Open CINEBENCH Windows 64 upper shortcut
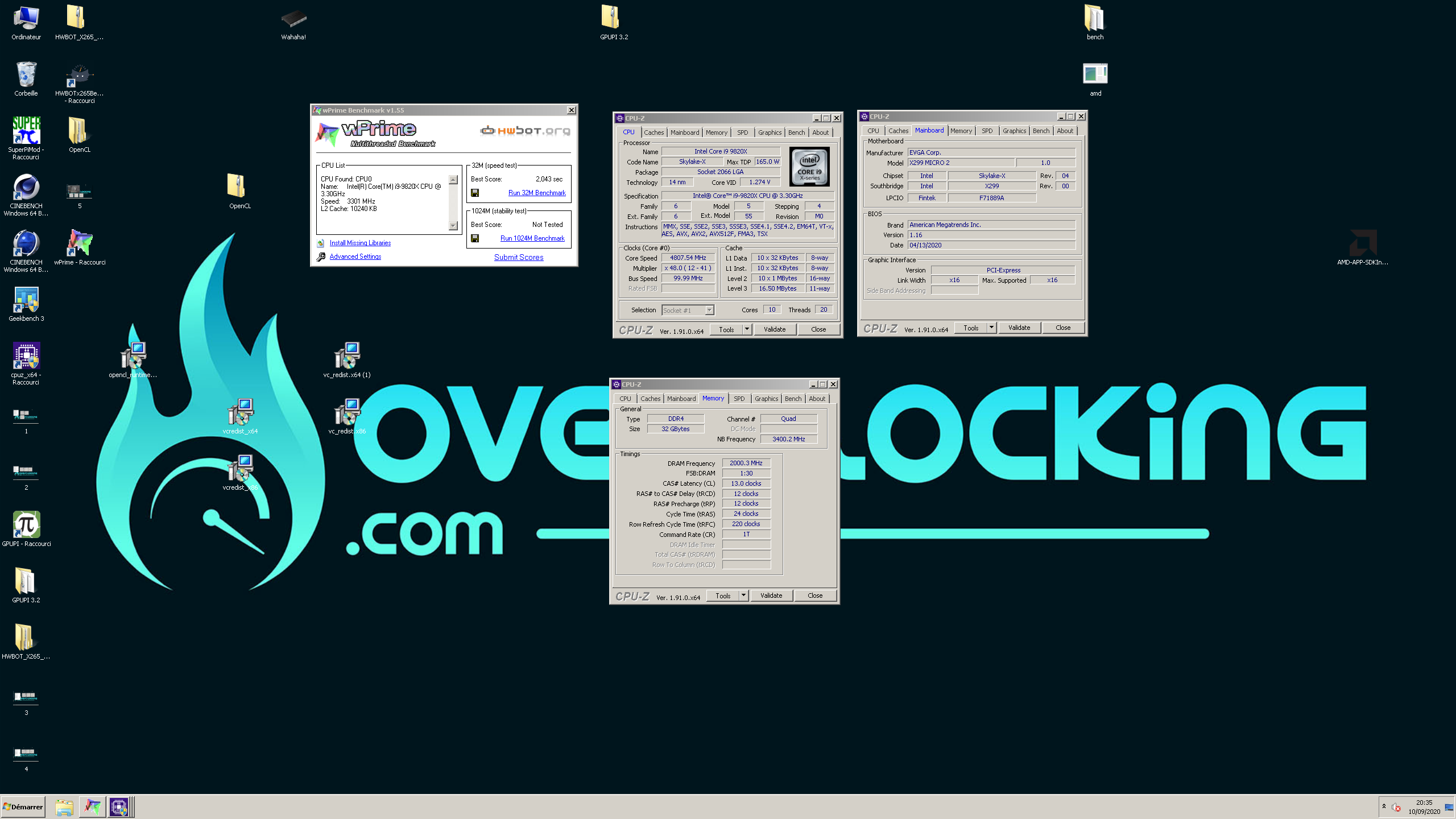This screenshot has height=819, width=1456. point(26,195)
